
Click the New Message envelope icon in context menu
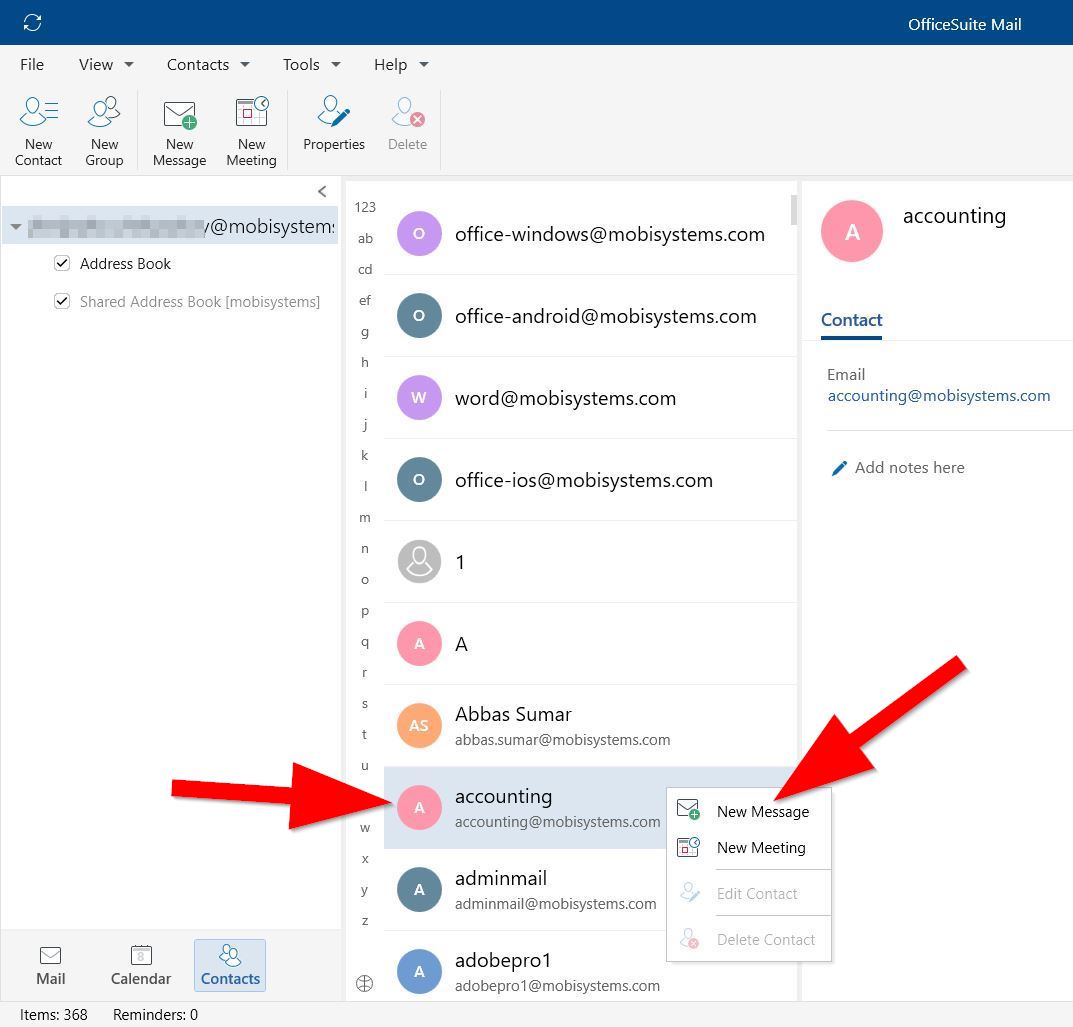click(688, 810)
